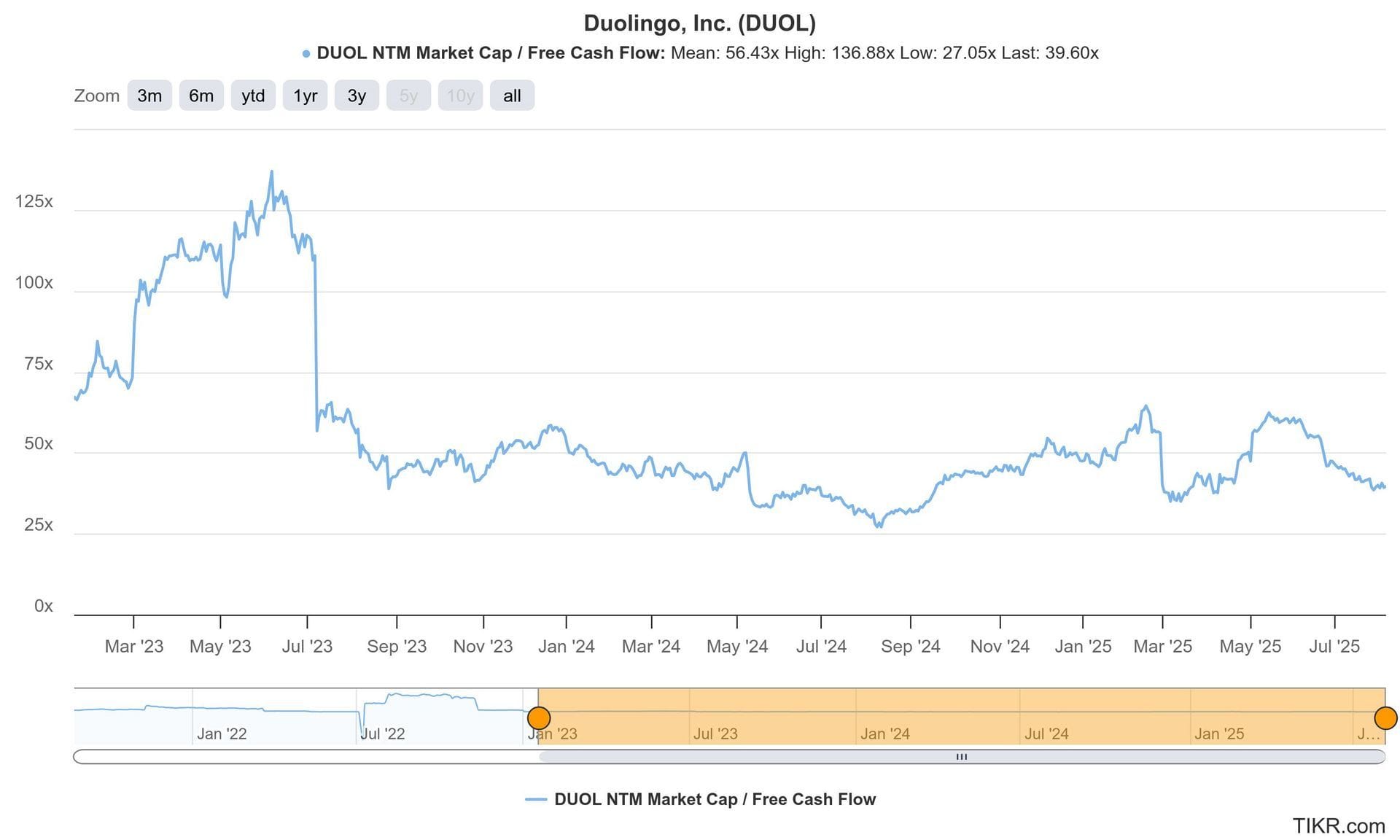1400x840 pixels.
Task: Click the right orange navigator handle
Action: [x=1385, y=717]
